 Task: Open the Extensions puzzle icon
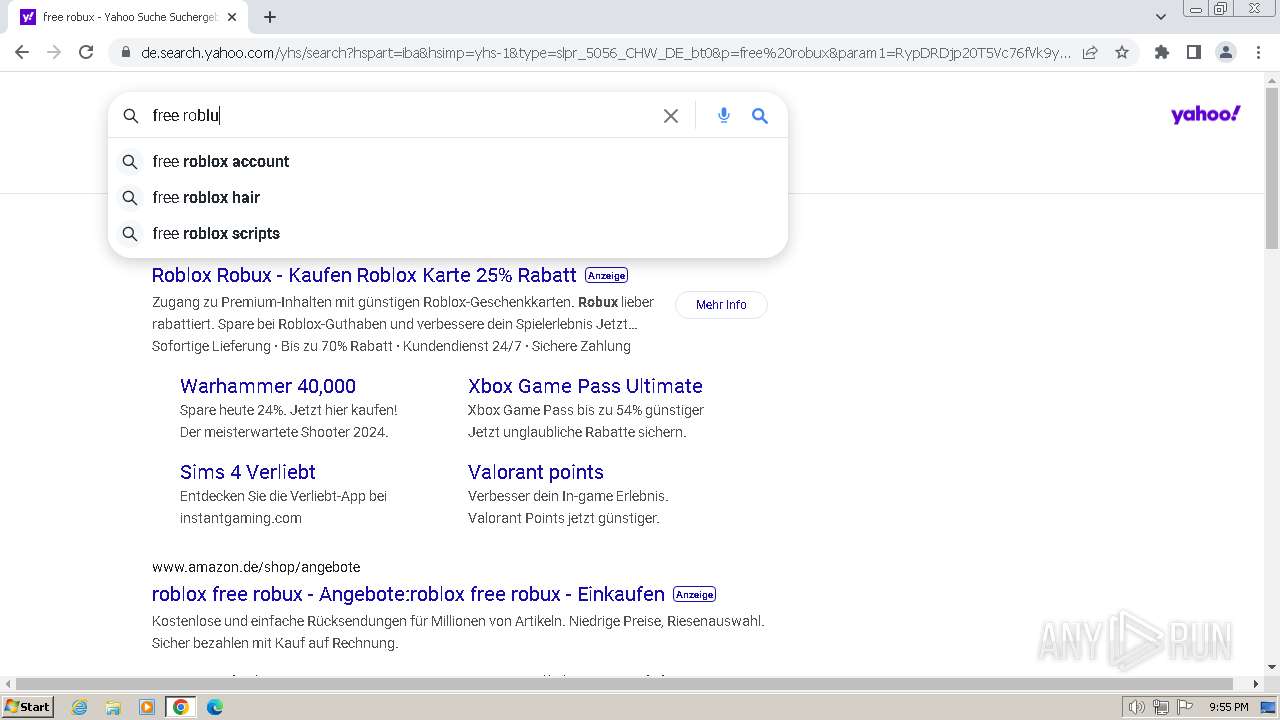(1161, 52)
